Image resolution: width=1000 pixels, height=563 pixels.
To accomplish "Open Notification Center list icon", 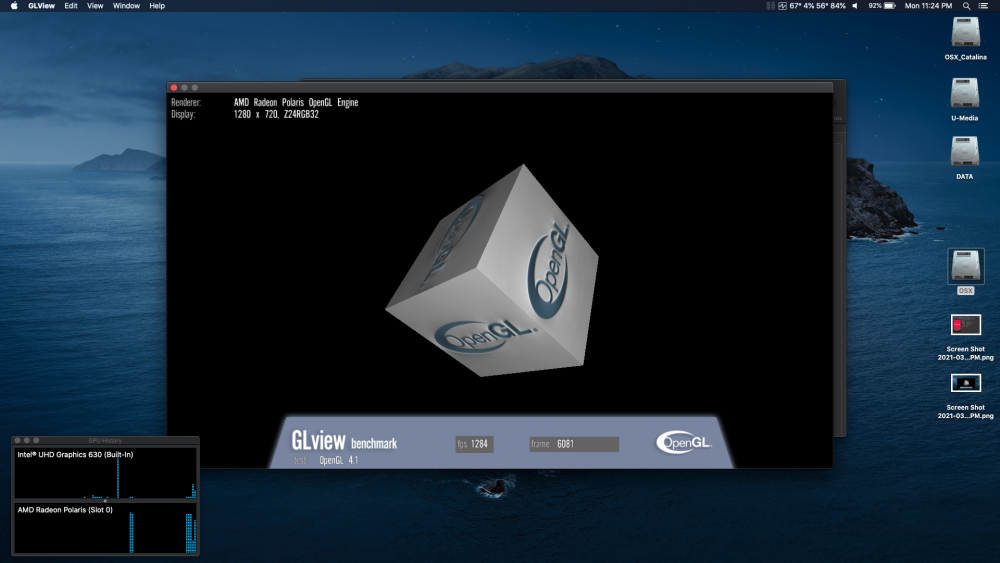I will tap(983, 6).
